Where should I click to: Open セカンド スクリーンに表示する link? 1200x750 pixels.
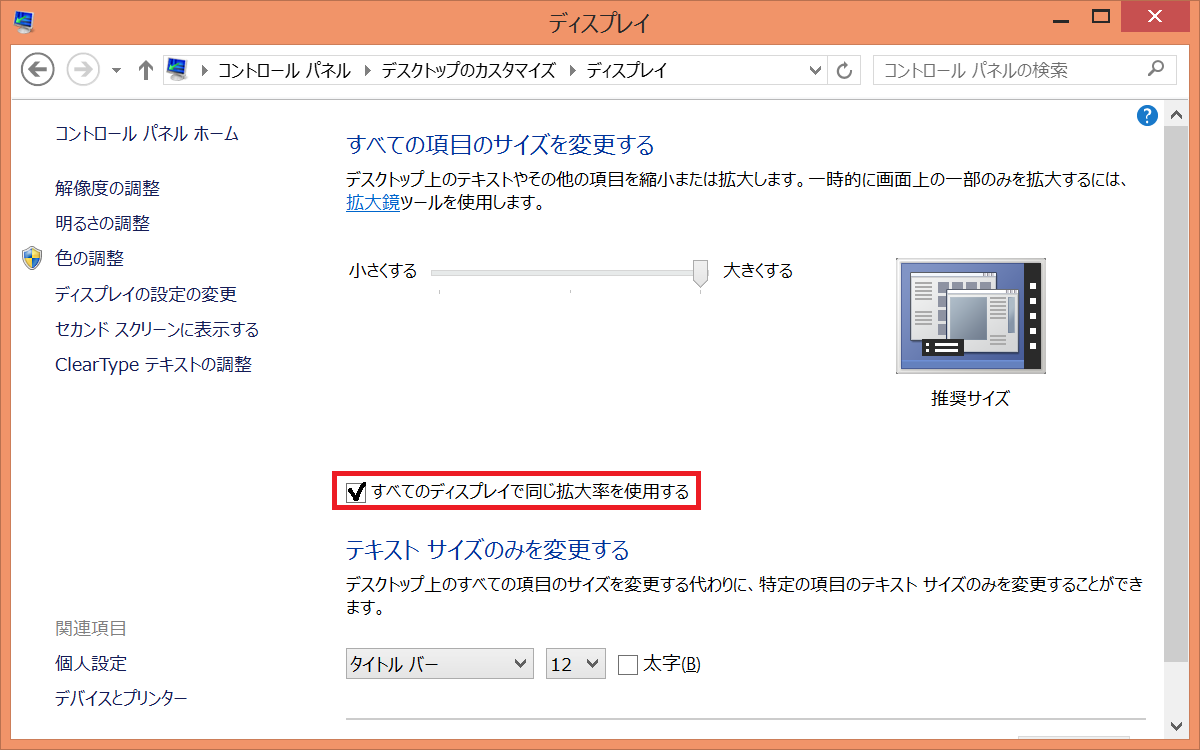tap(157, 329)
